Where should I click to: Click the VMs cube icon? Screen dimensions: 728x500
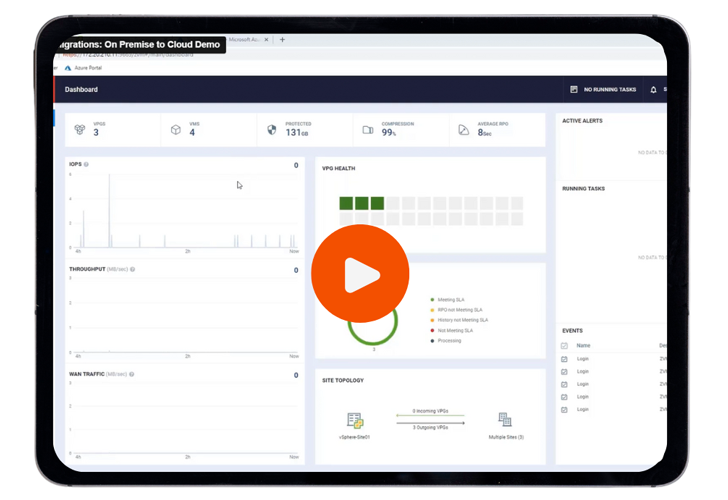pyautogui.click(x=176, y=130)
